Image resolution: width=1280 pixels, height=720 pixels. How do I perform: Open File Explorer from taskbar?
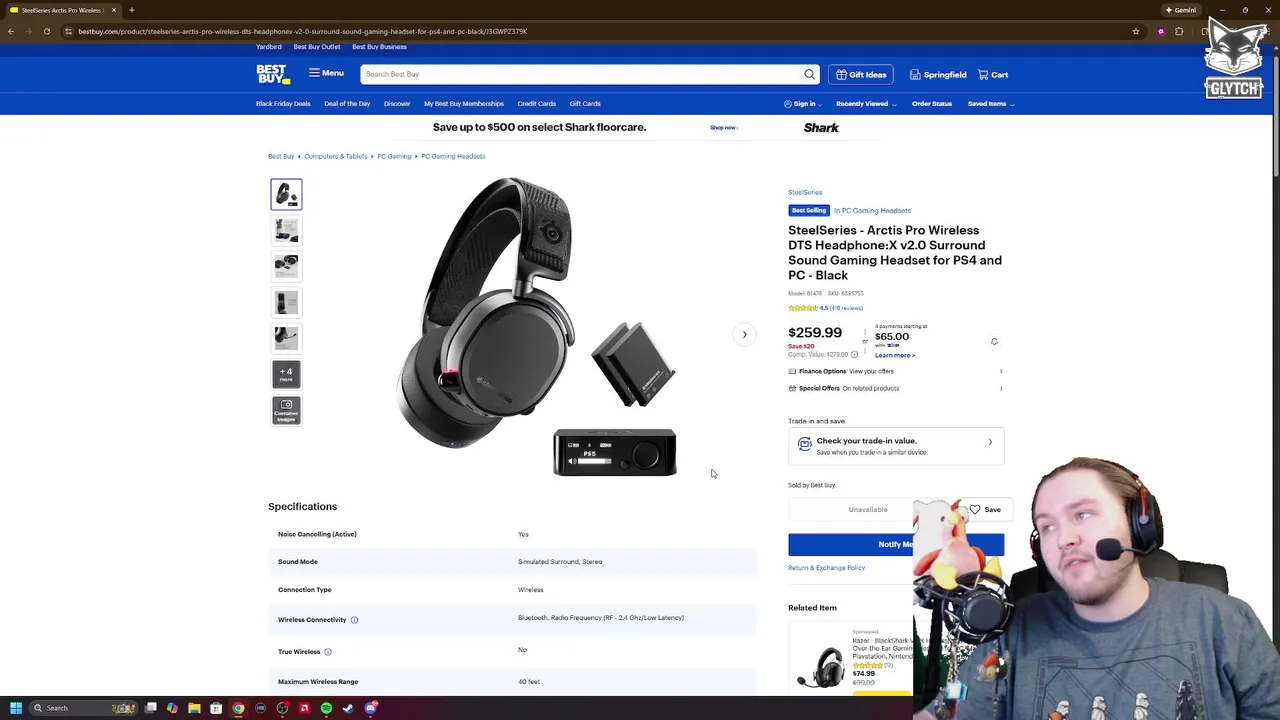pos(194,708)
